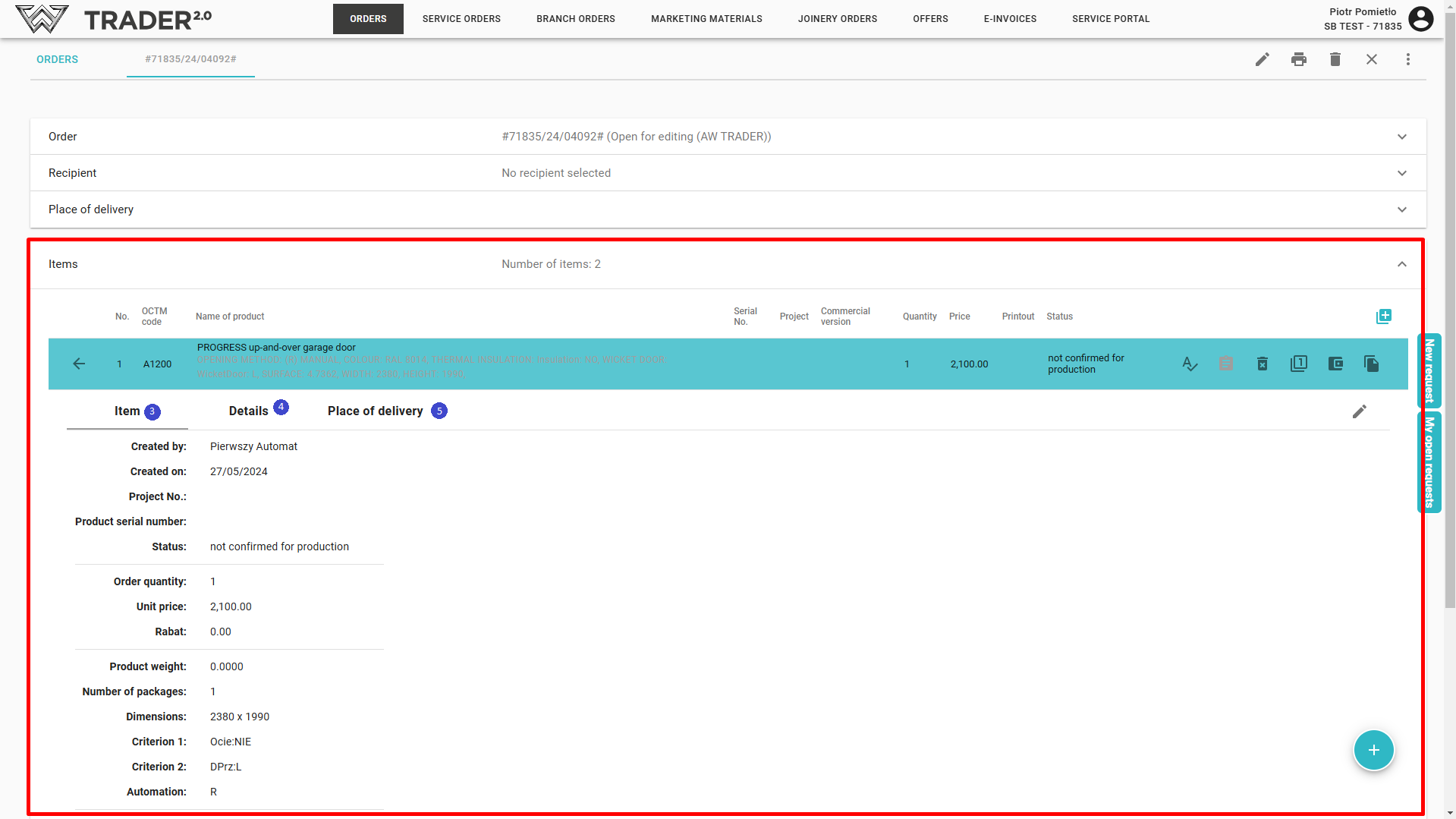1456x819 pixels.
Task: Expand the Recipient section
Action: tap(1402, 173)
